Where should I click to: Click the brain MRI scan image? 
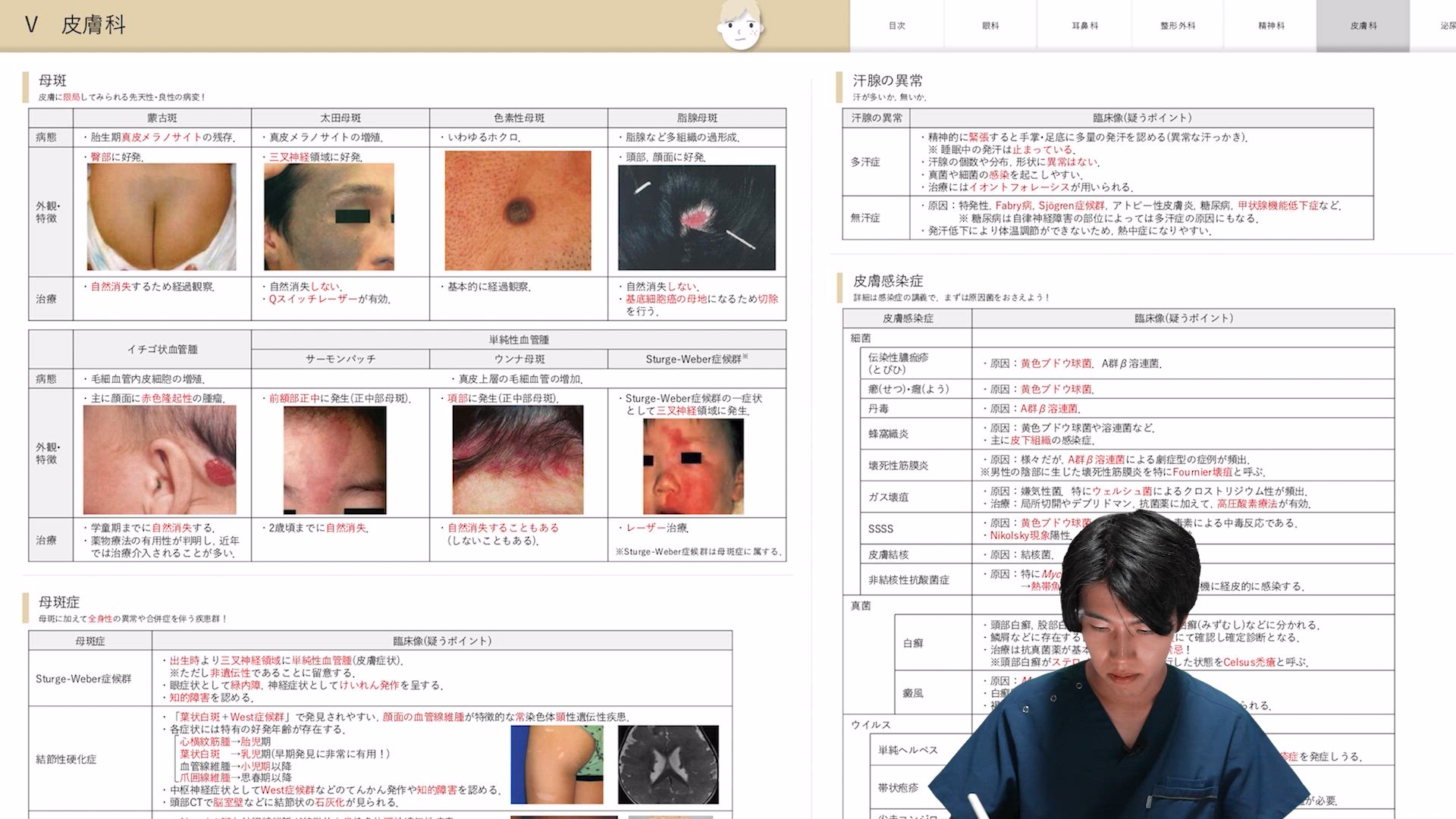tap(668, 764)
